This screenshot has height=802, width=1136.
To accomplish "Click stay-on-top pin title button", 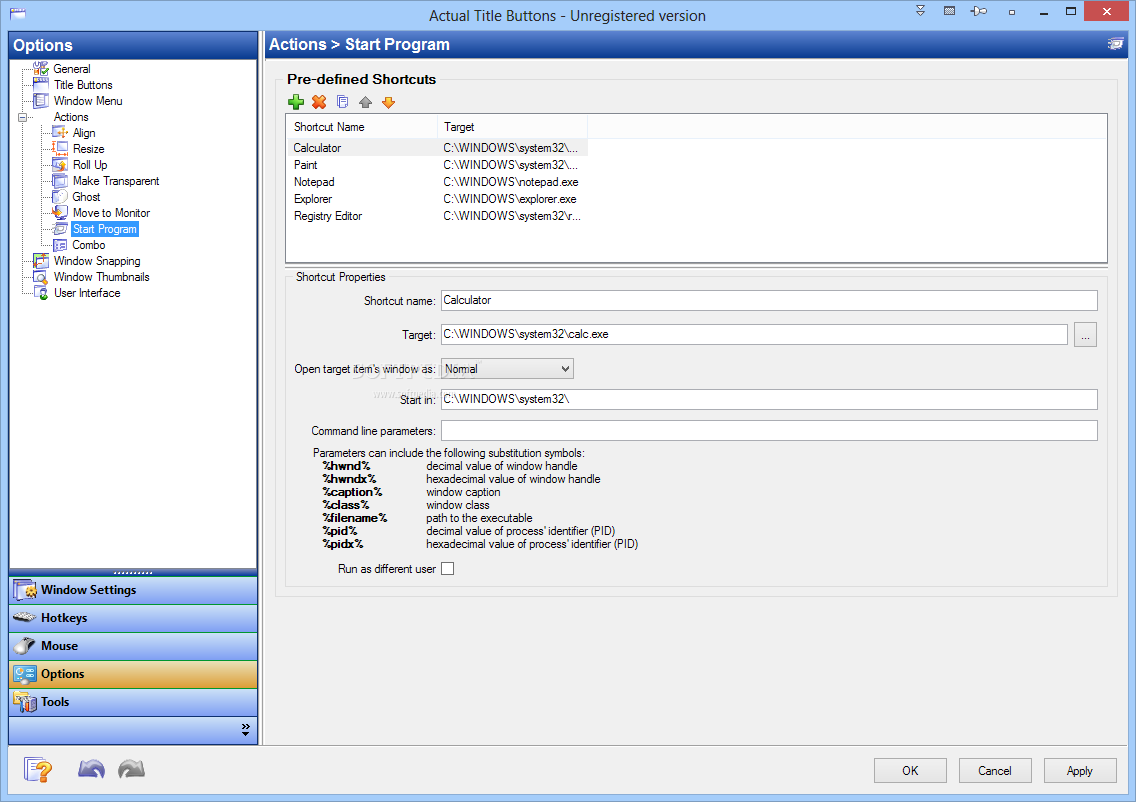I will click(x=979, y=11).
